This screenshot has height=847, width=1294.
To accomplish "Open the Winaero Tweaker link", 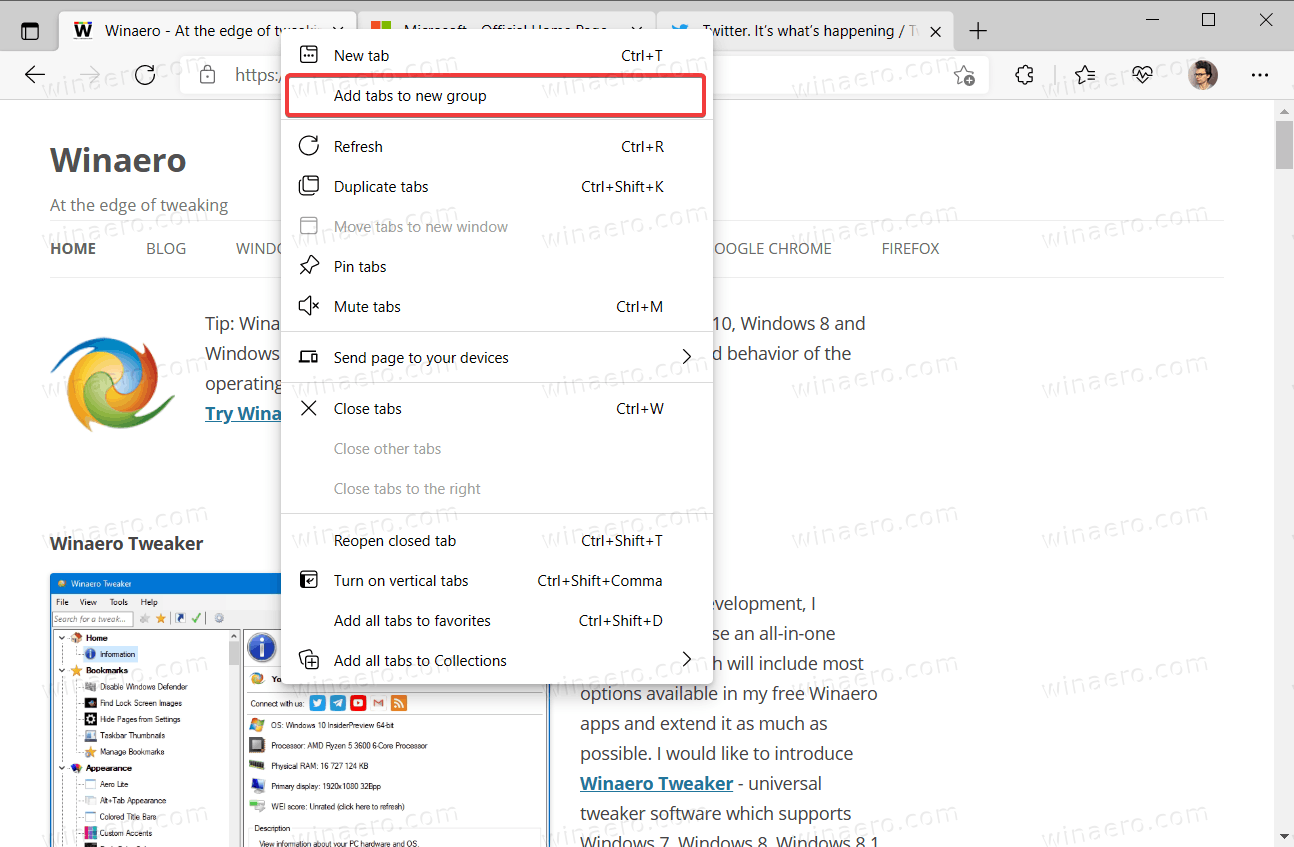I will [656, 783].
